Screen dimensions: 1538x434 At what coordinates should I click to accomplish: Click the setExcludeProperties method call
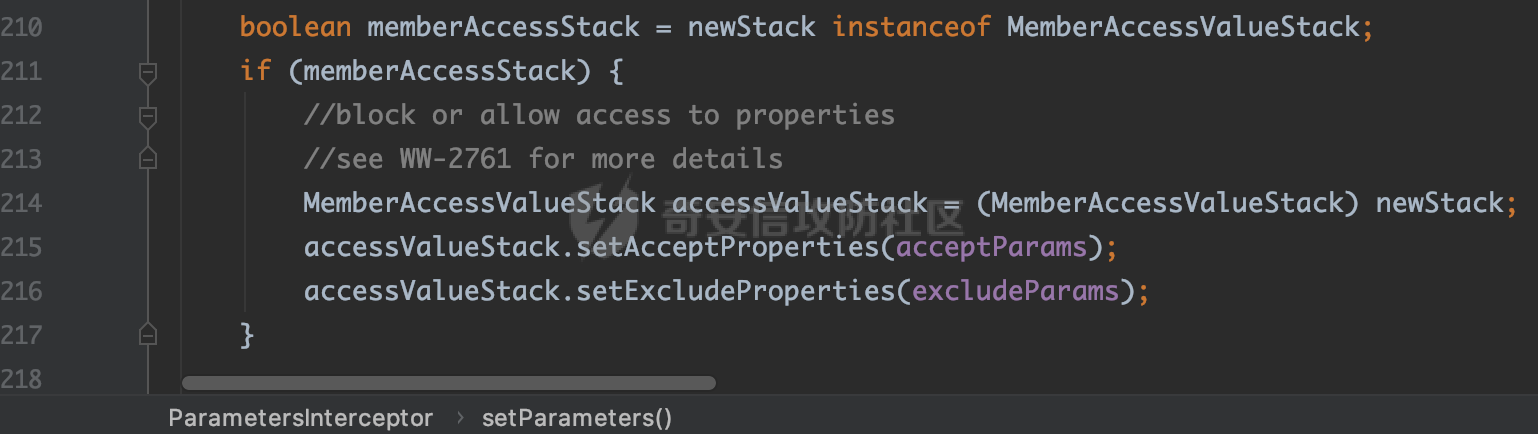(741, 291)
